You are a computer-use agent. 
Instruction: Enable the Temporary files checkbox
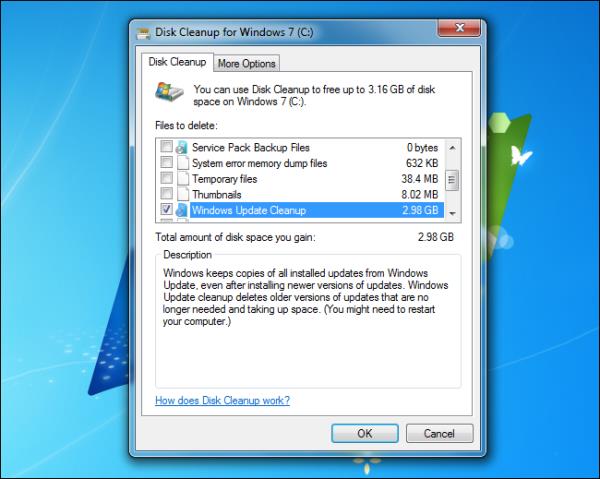pyautogui.click(x=166, y=179)
